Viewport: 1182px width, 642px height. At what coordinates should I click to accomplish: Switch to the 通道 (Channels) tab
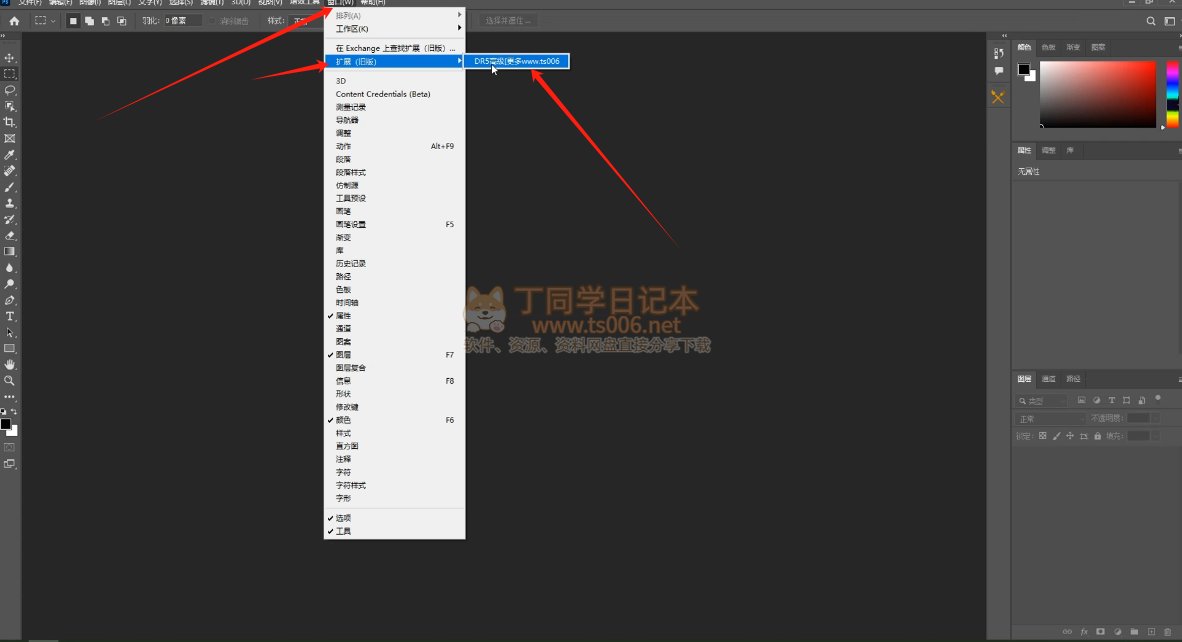1048,380
